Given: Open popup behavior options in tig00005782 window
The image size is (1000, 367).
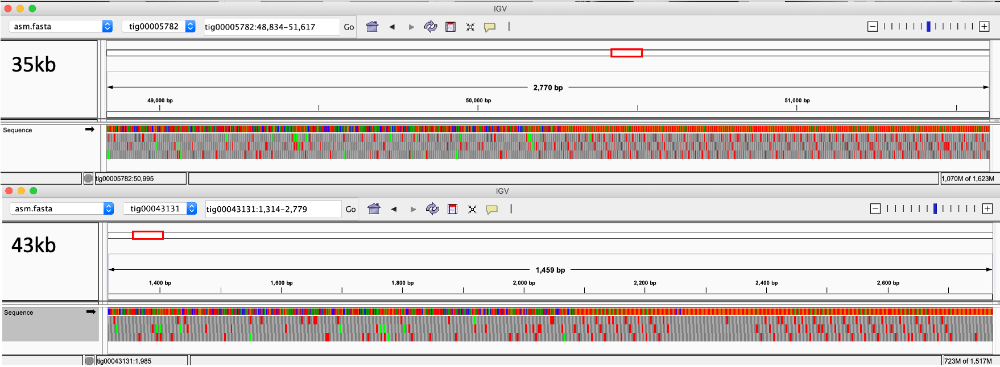Looking at the screenshot, I should point(490,27).
